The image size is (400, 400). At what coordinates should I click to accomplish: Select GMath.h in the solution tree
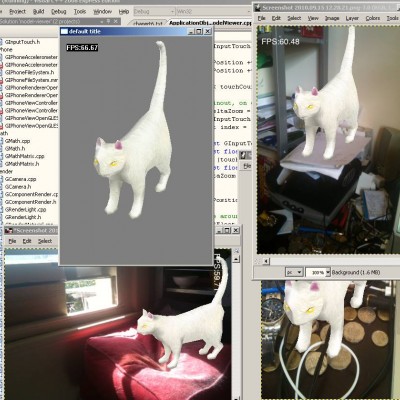(15, 148)
